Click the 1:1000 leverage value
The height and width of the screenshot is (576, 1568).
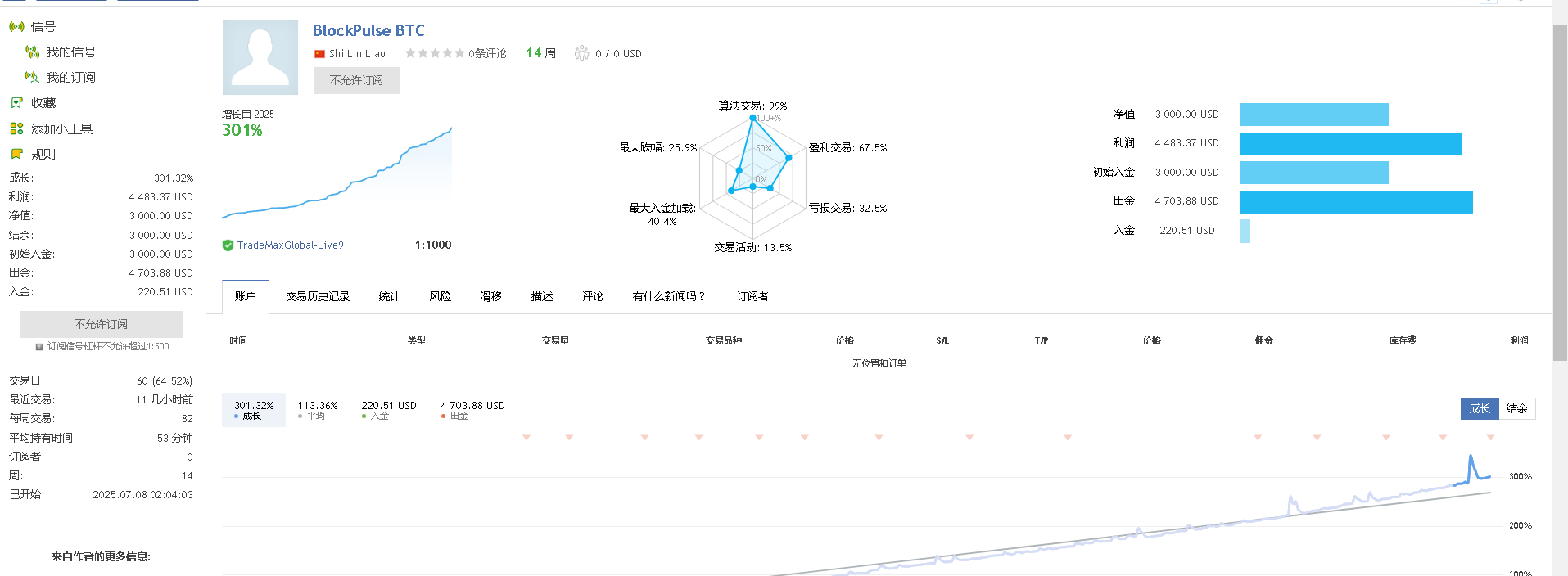(433, 245)
